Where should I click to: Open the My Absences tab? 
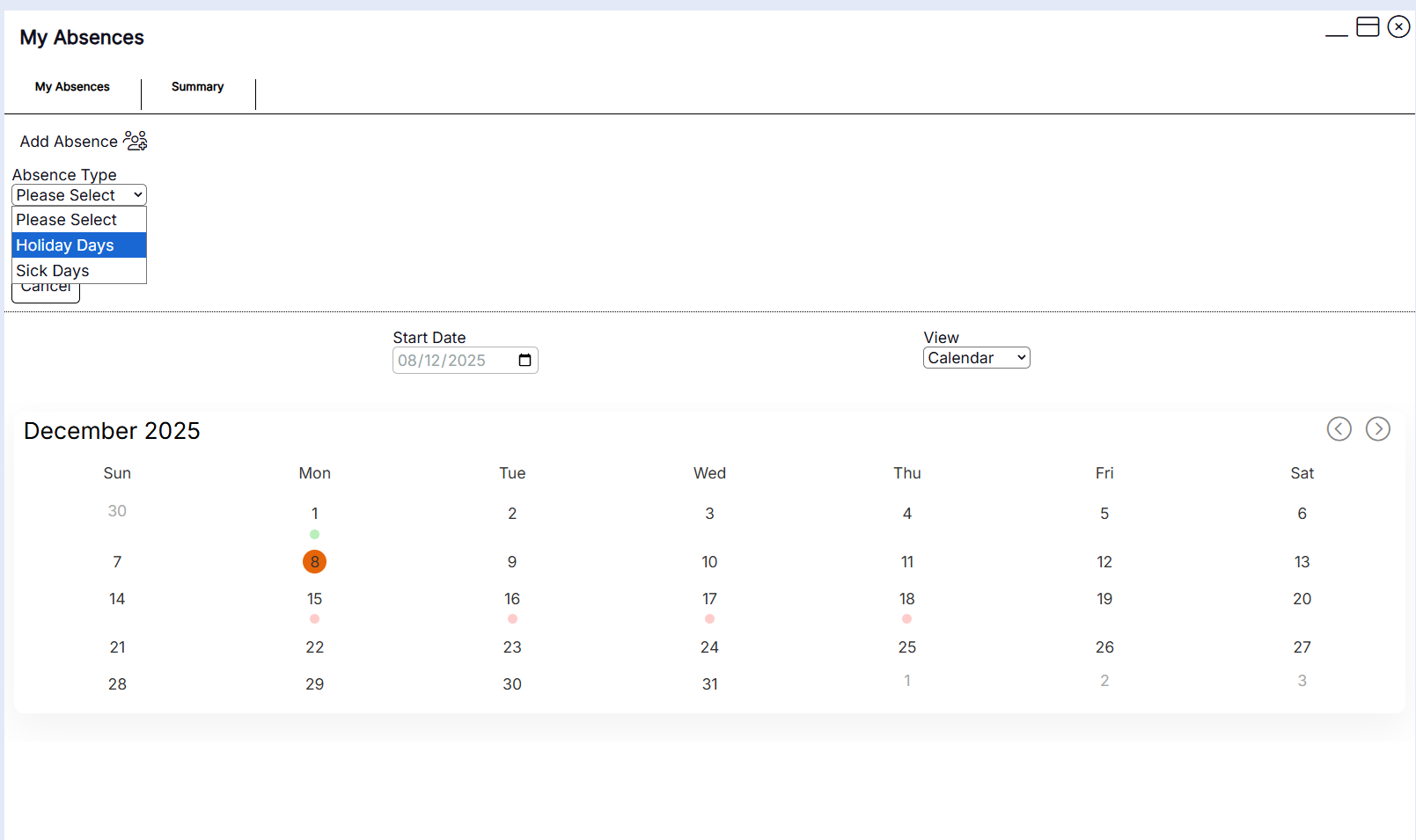(72, 87)
